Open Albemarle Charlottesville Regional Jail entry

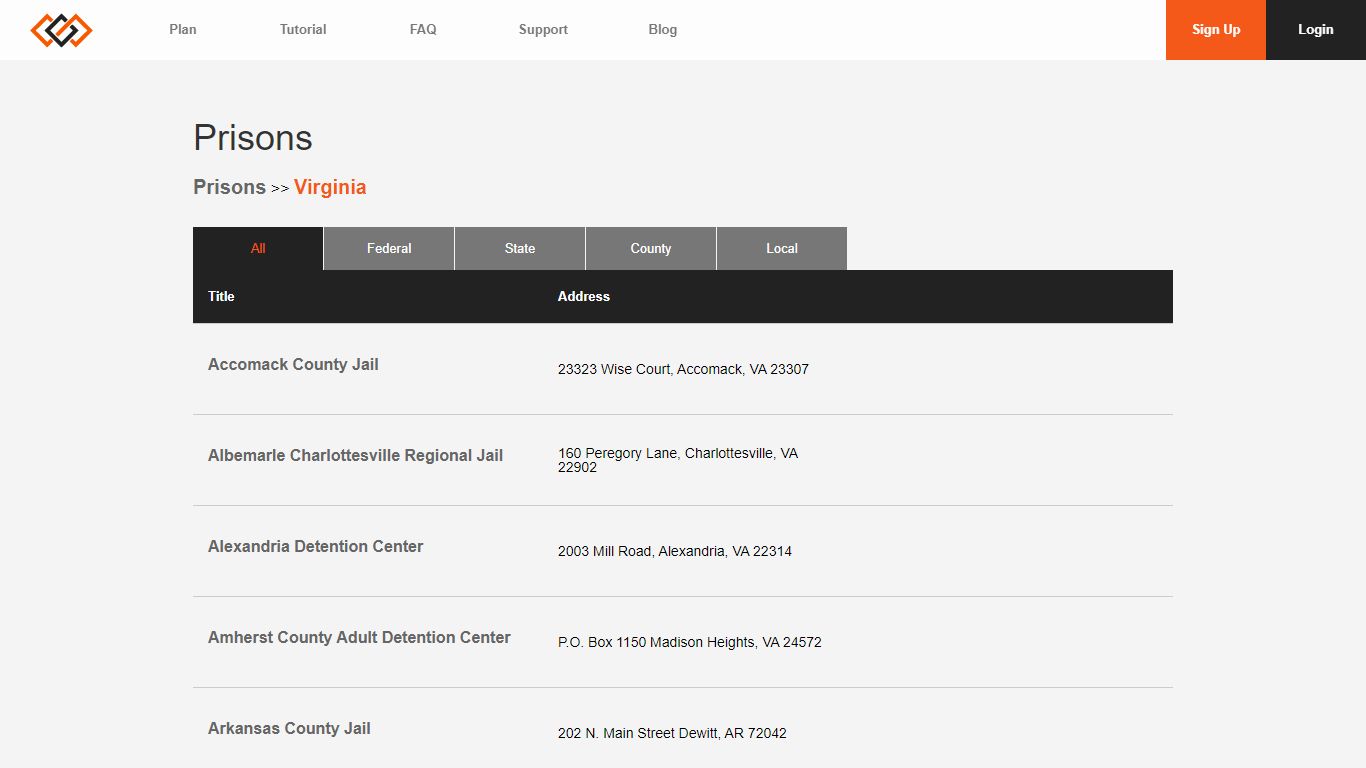355,455
